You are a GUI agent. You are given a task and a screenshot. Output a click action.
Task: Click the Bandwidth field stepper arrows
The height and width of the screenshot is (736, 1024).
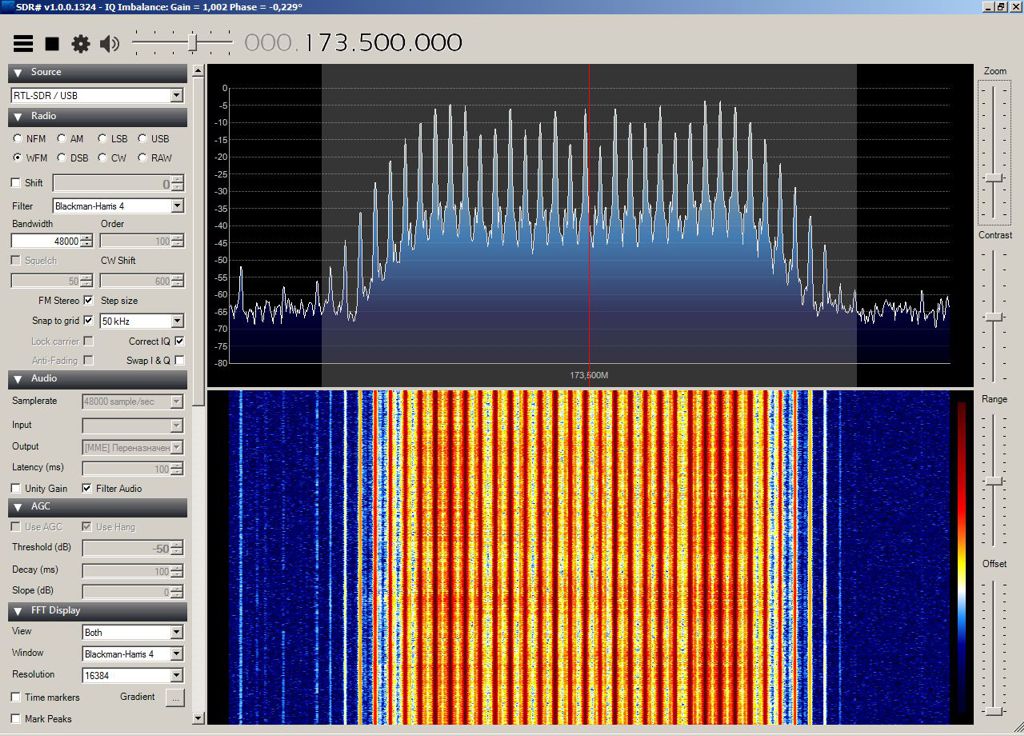tap(87, 241)
